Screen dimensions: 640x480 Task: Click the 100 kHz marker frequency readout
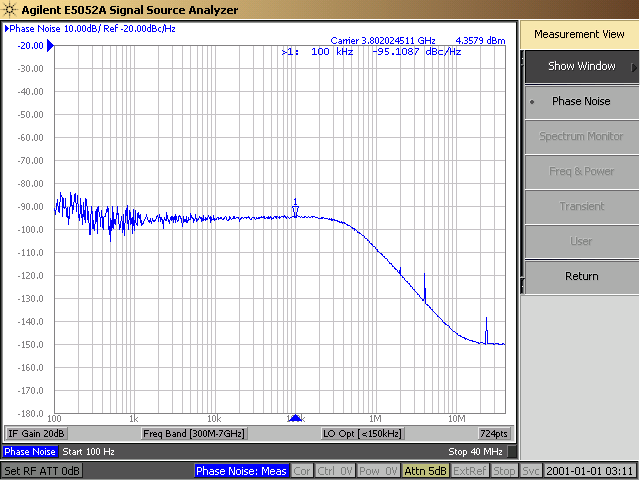click(x=332, y=52)
